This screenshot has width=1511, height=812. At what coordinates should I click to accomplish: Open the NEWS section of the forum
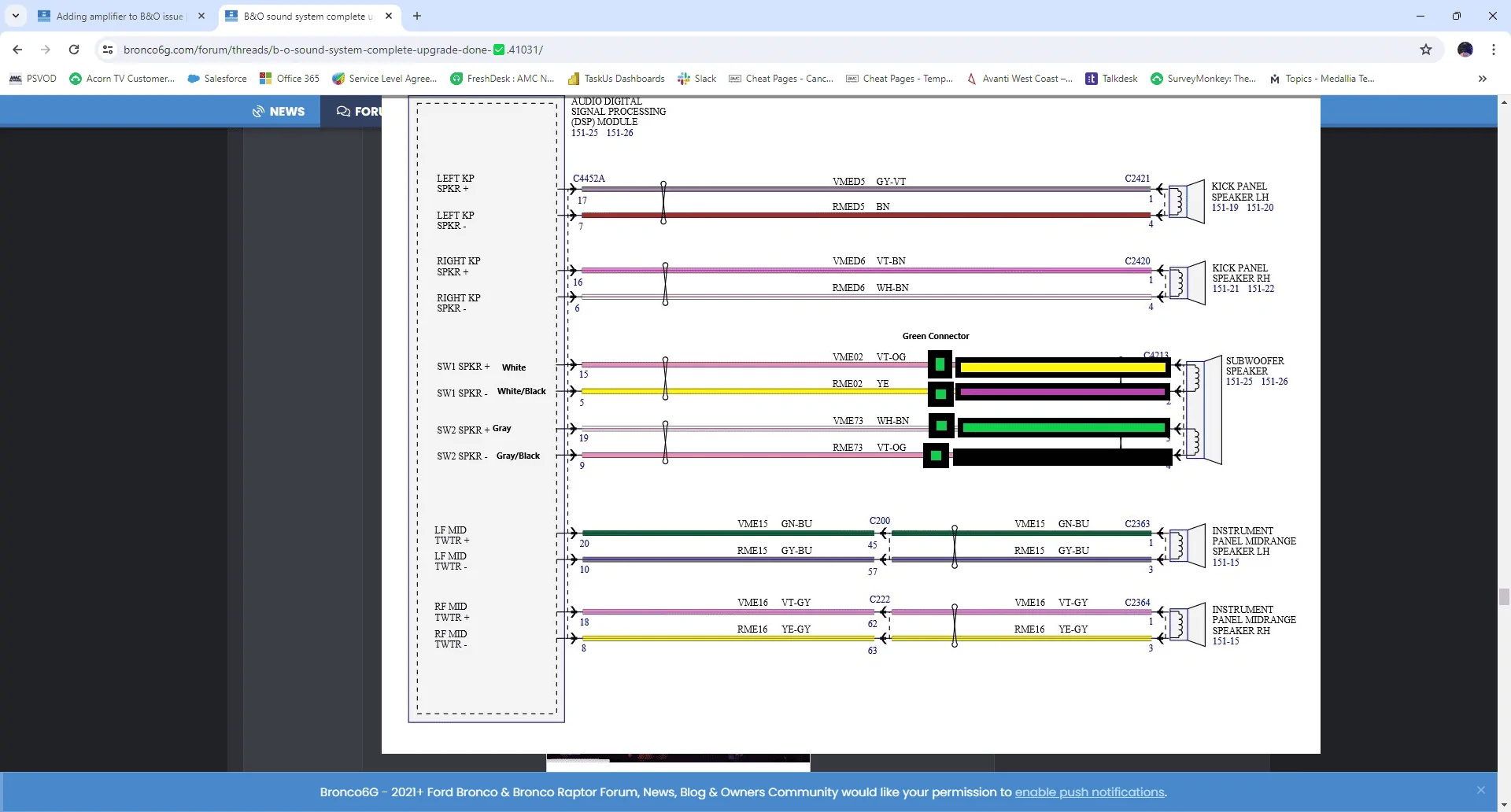tap(279, 112)
